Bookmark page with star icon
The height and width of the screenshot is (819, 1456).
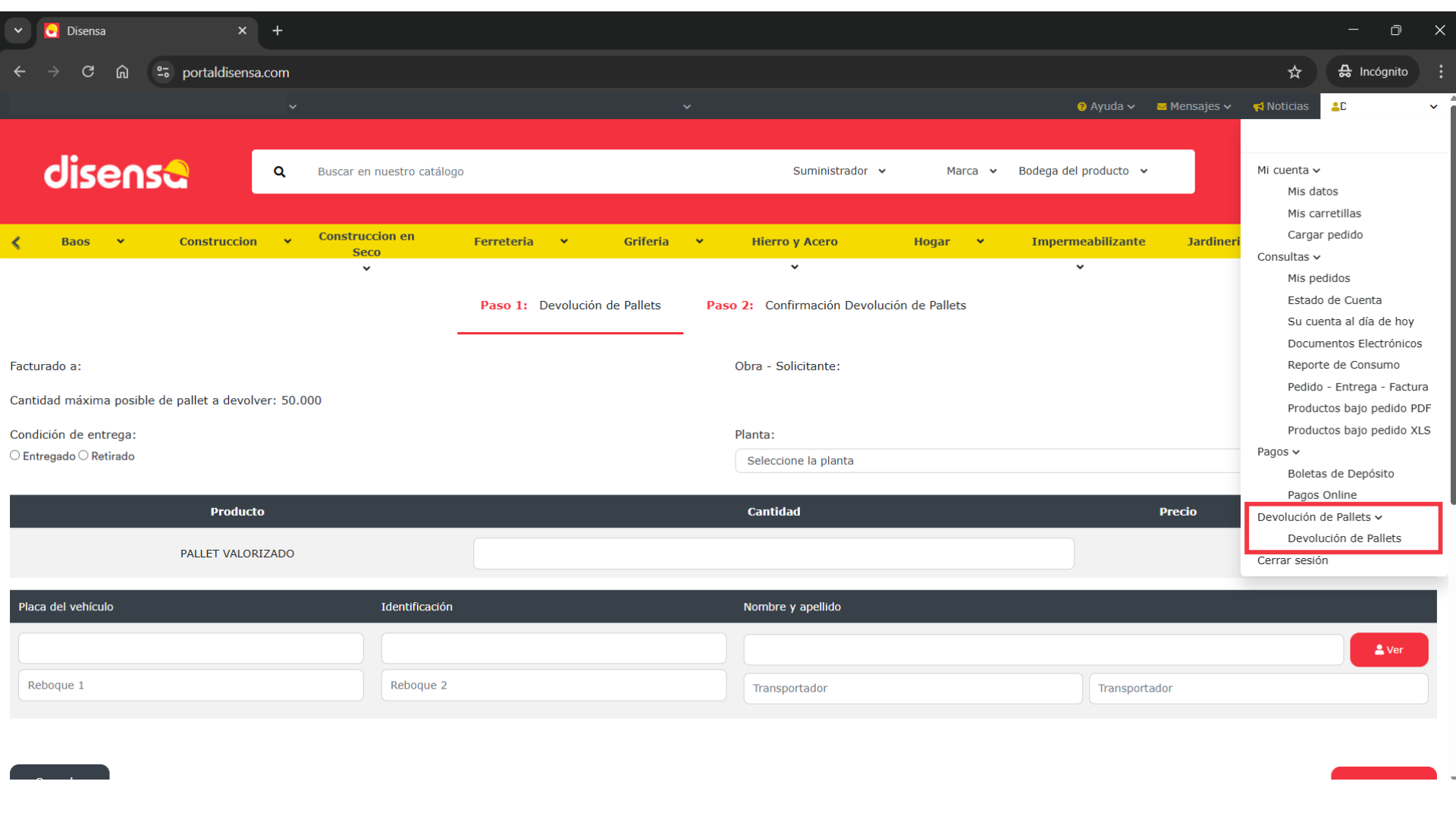[1294, 72]
